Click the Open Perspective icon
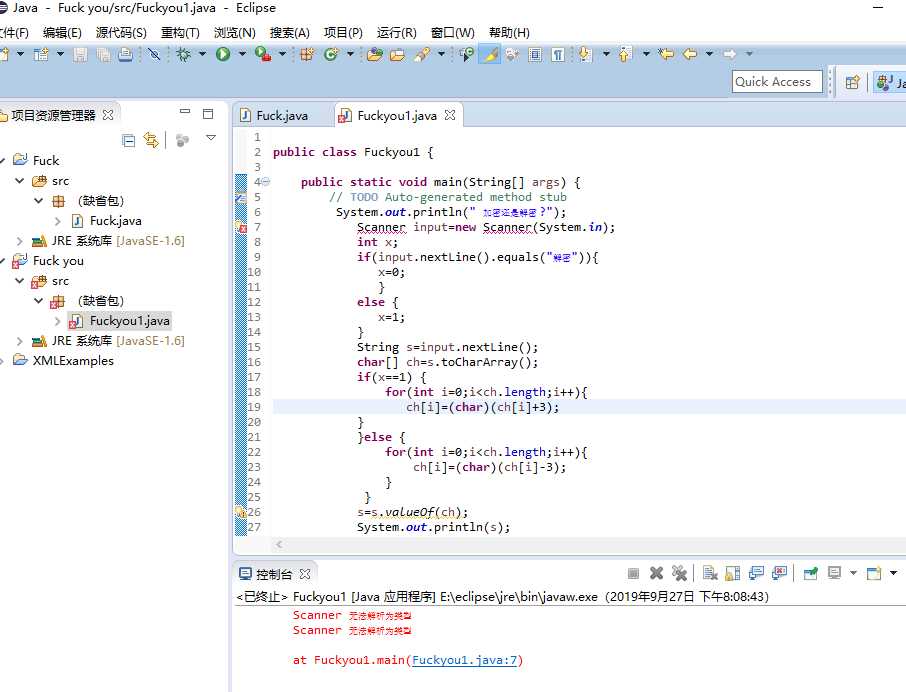The image size is (906, 692). click(x=852, y=82)
